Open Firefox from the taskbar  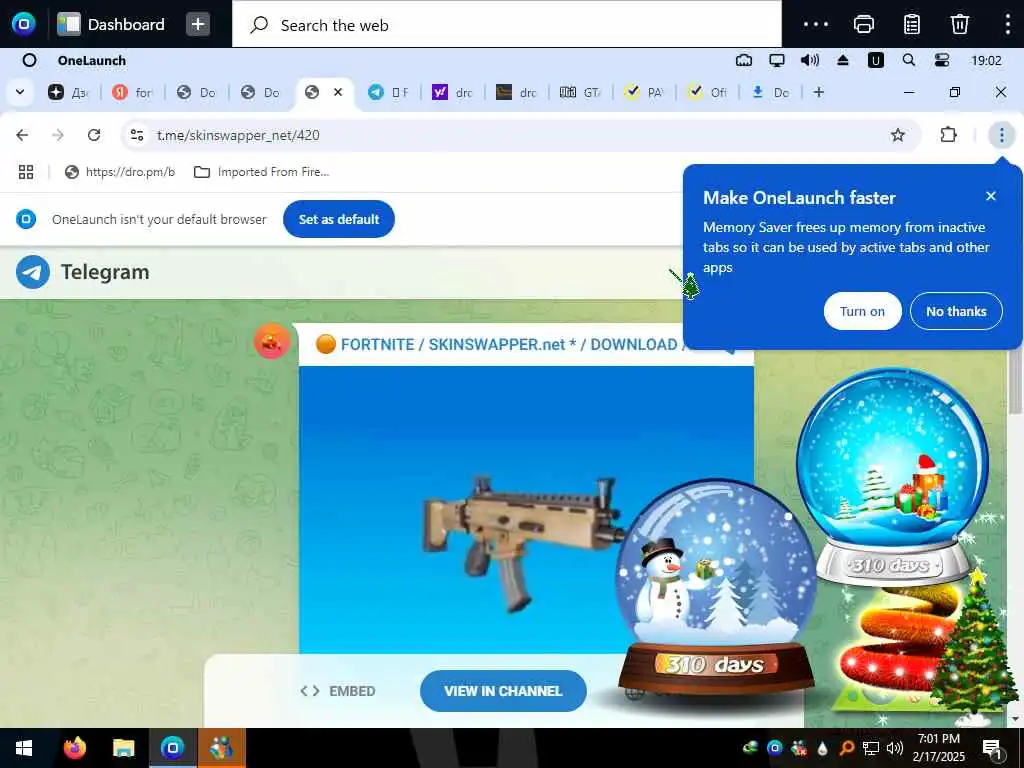pyautogui.click(x=74, y=748)
